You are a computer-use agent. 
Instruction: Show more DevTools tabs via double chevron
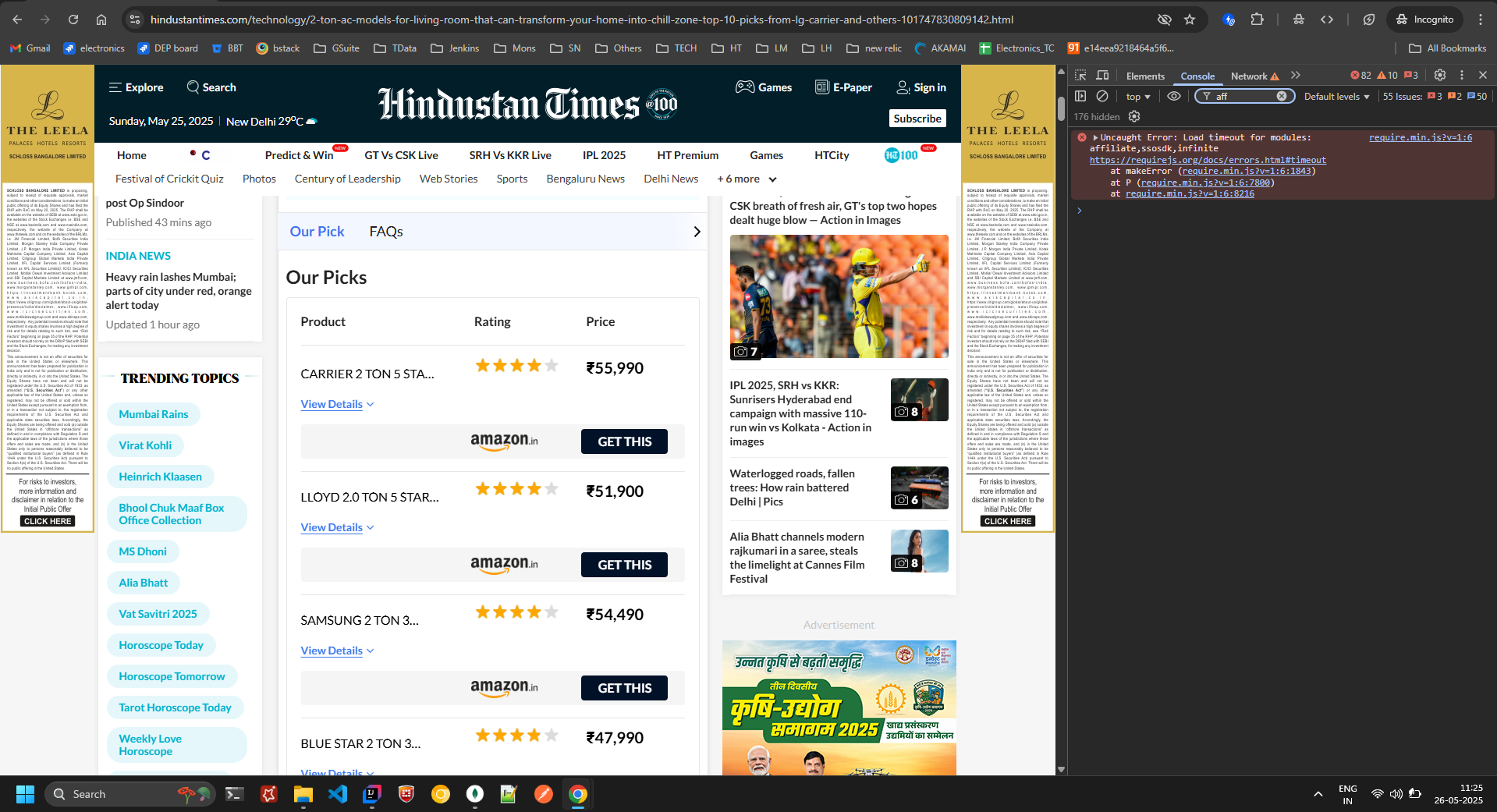click(1296, 76)
